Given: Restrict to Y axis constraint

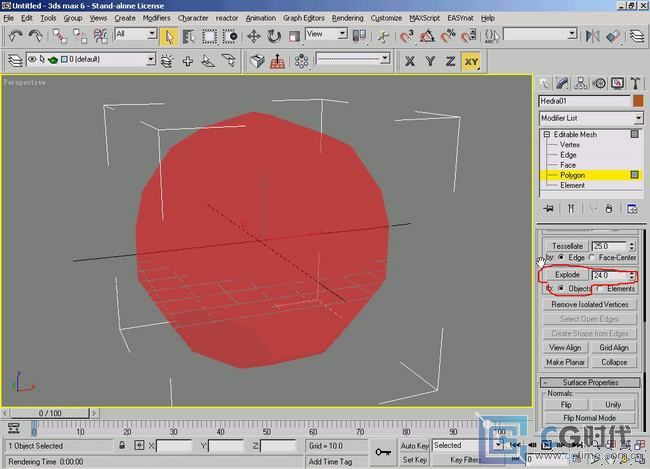Looking at the screenshot, I should 430,61.
